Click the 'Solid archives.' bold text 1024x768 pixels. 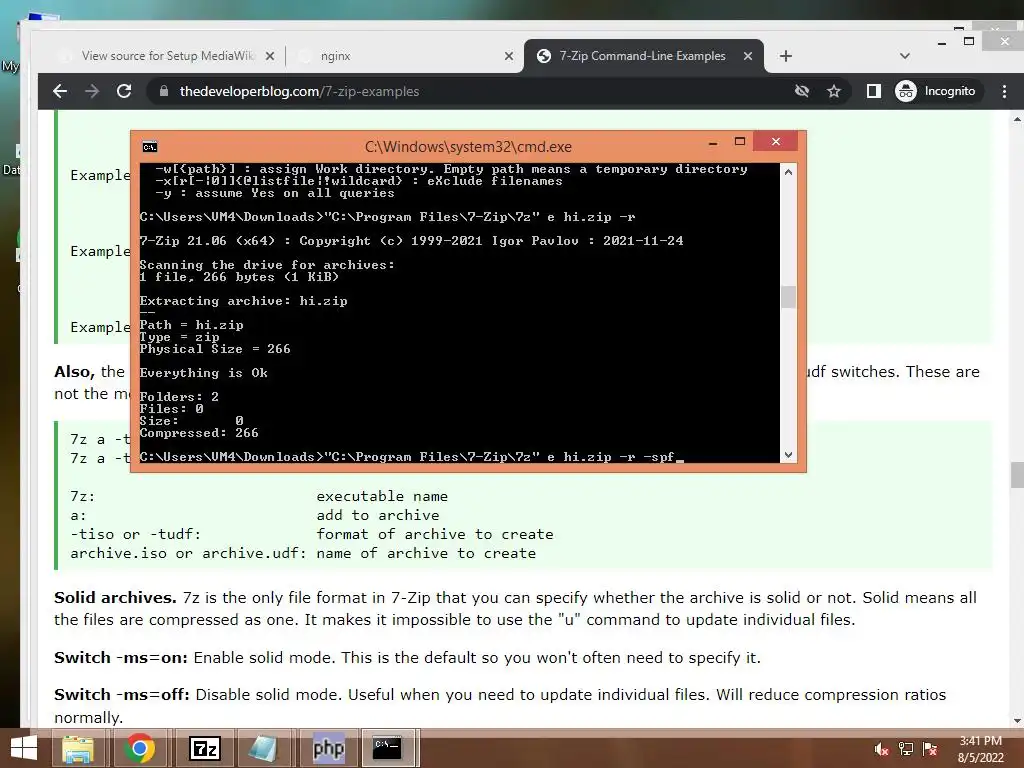[x=115, y=598]
